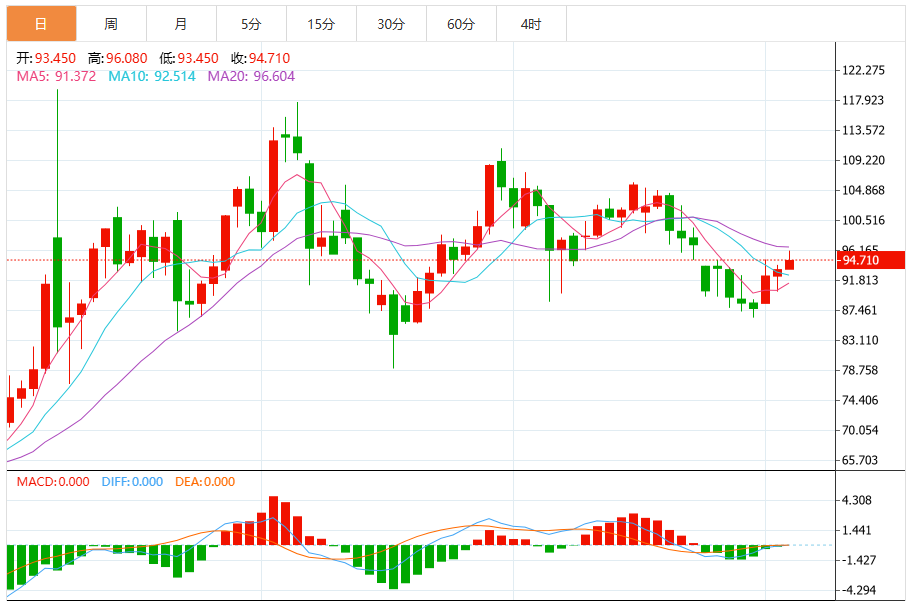Click the DIFF value label
Screen dimensions: 914x601
click(x=132, y=482)
